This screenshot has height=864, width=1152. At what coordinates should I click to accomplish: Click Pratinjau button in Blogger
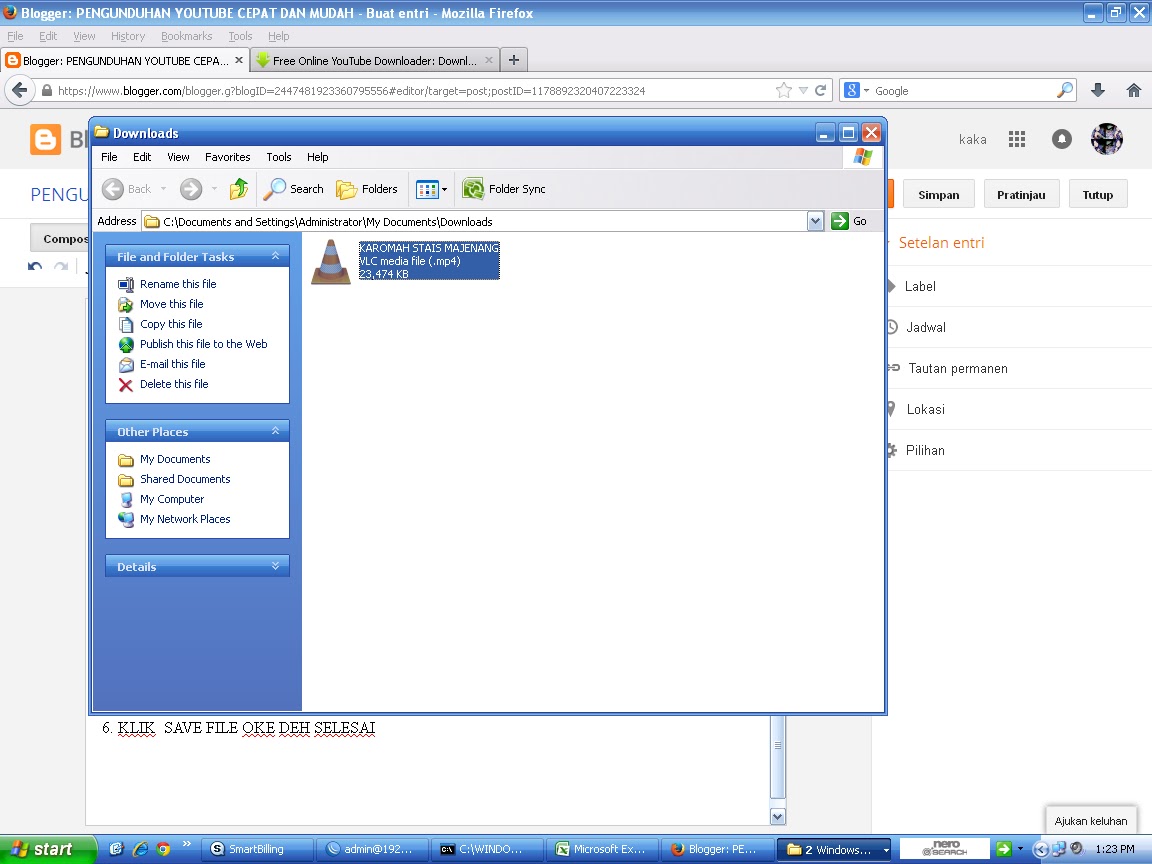1020,195
